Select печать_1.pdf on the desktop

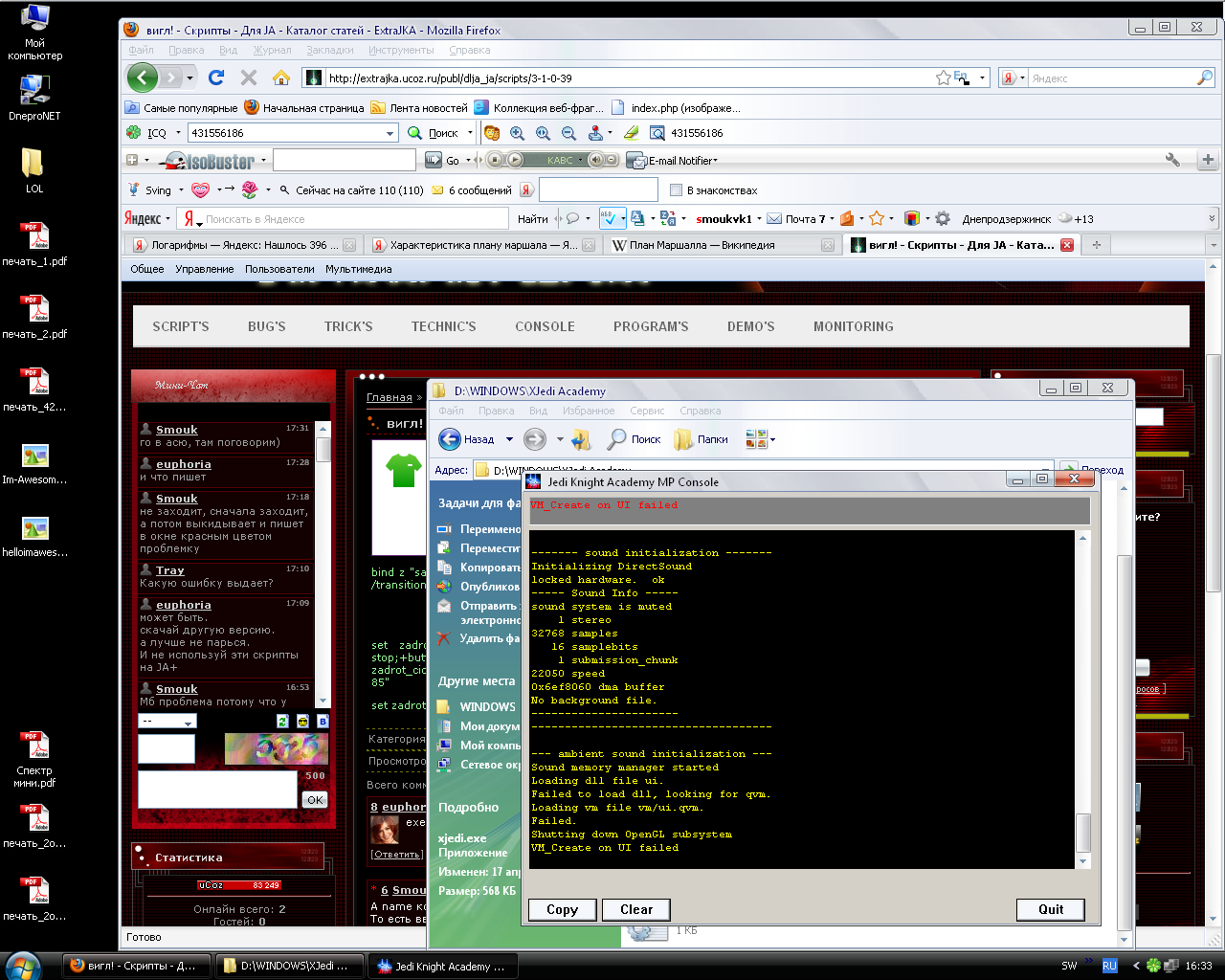coord(34,243)
